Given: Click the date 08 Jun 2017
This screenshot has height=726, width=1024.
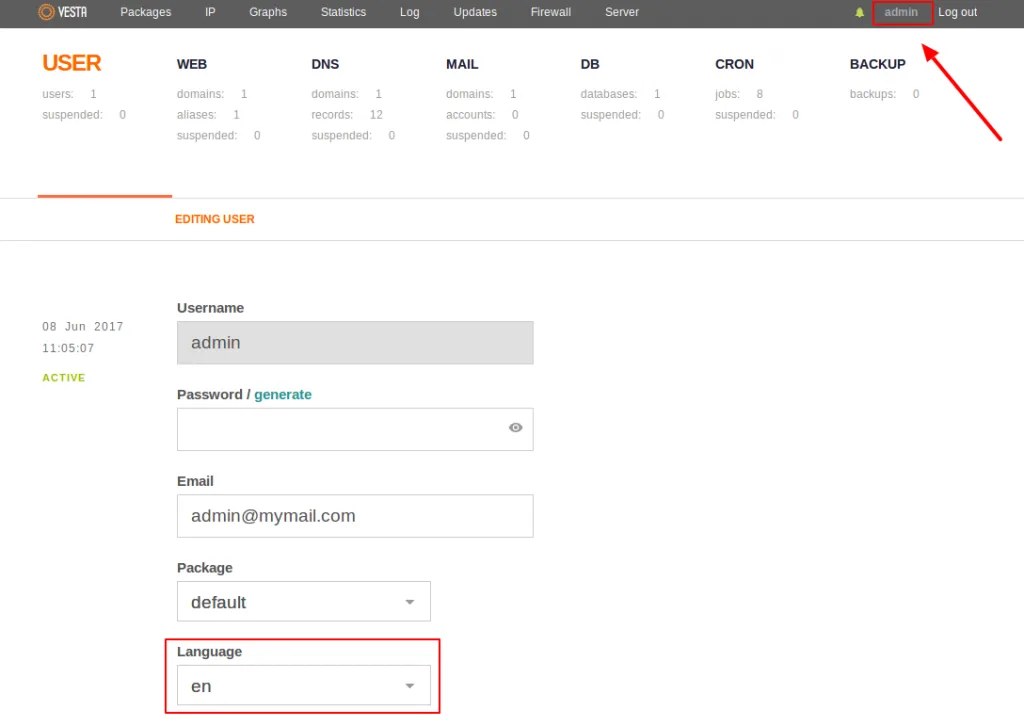Looking at the screenshot, I should click(x=83, y=326).
